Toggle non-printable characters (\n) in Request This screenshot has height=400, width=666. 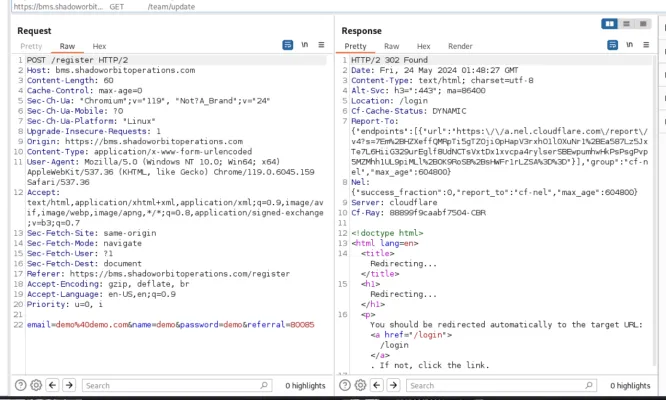(304, 46)
